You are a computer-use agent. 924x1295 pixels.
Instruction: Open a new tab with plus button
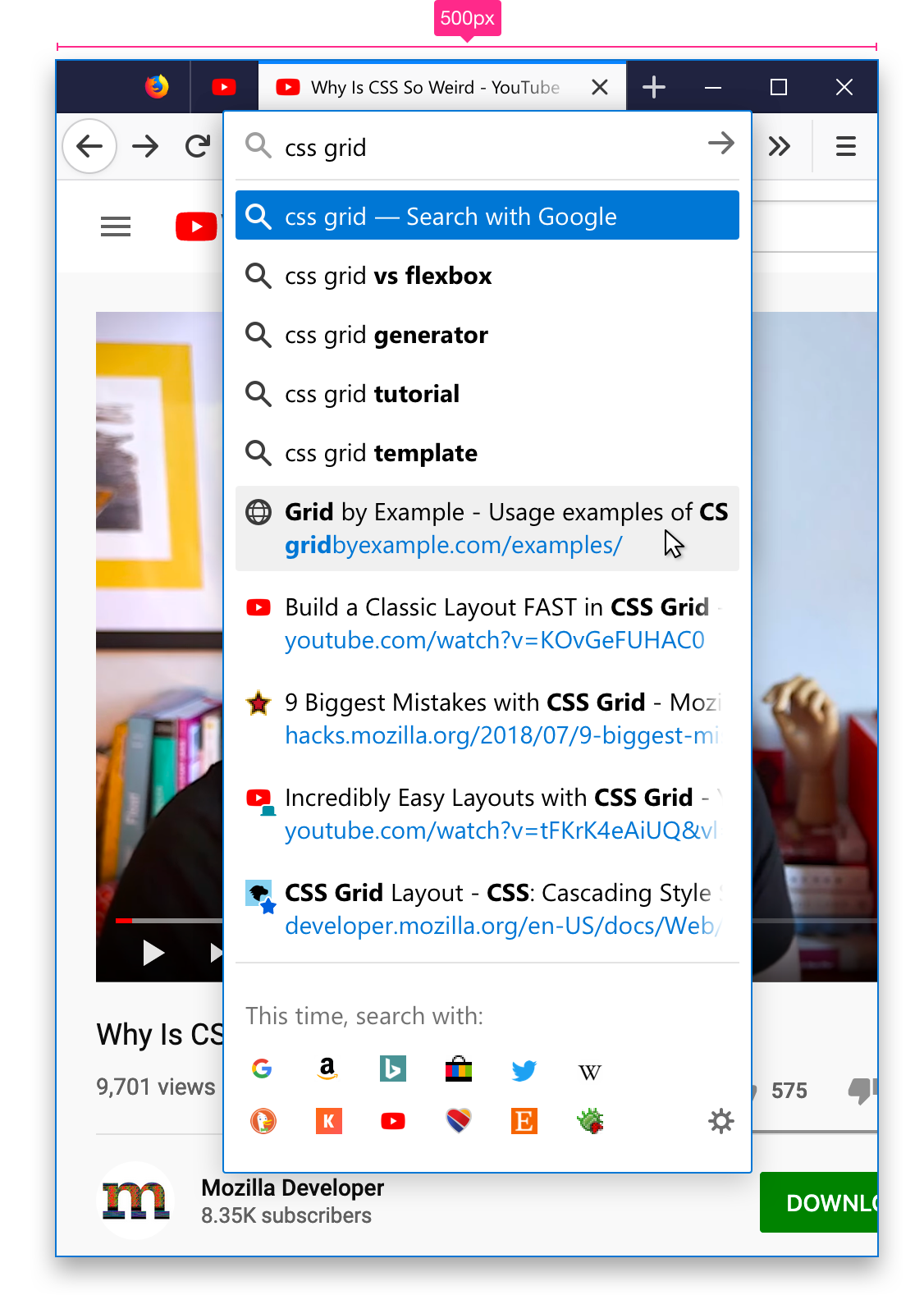(654, 87)
